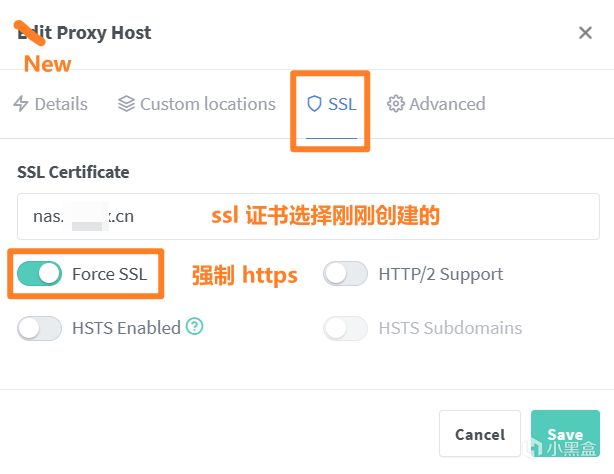The width and height of the screenshot is (614, 474).
Task: Click the Cancel button
Action: click(x=480, y=434)
